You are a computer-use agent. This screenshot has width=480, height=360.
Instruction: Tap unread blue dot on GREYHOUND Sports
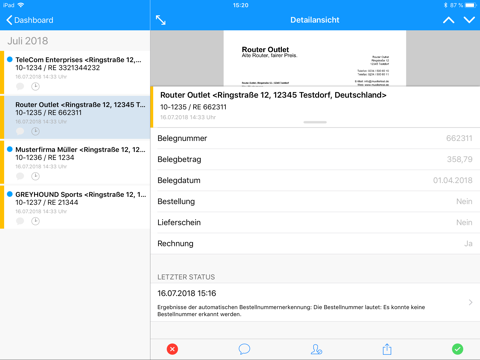tap(10, 194)
